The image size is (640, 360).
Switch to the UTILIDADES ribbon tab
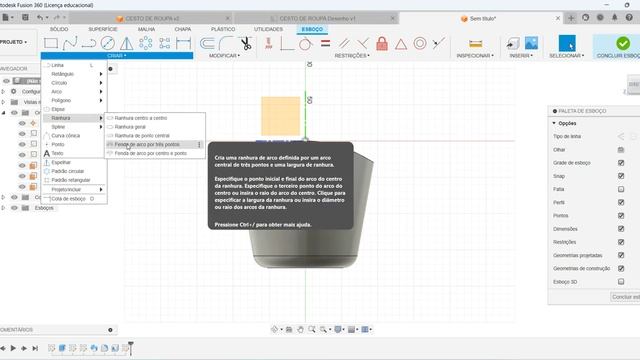[268, 29]
